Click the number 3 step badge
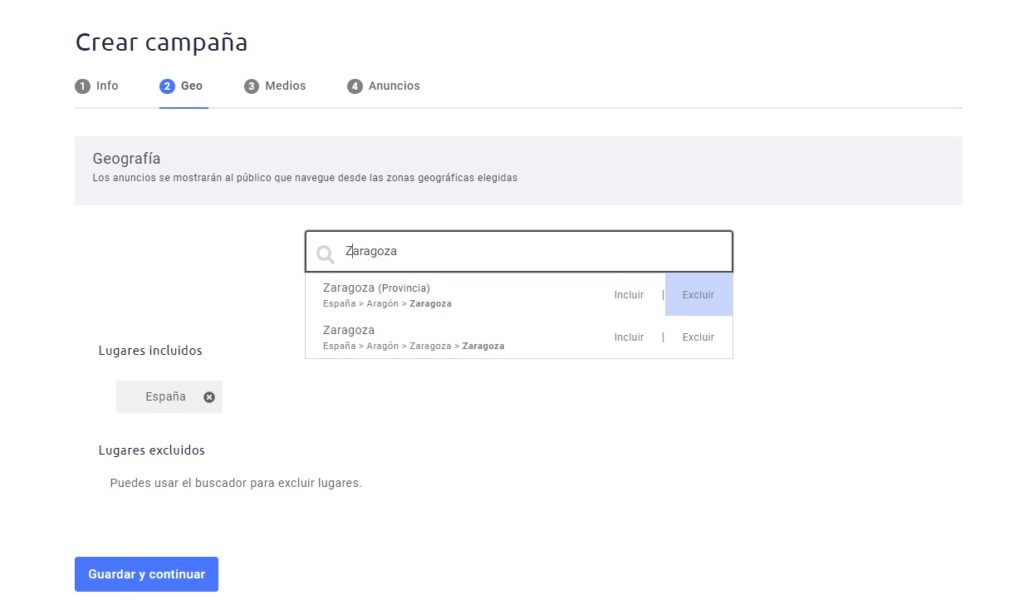 coord(251,86)
